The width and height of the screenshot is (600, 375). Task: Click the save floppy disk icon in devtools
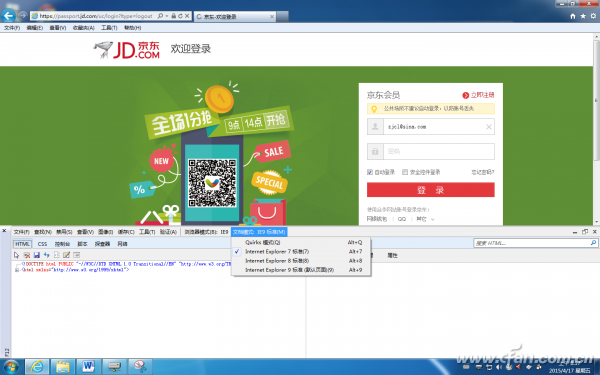pos(37,255)
